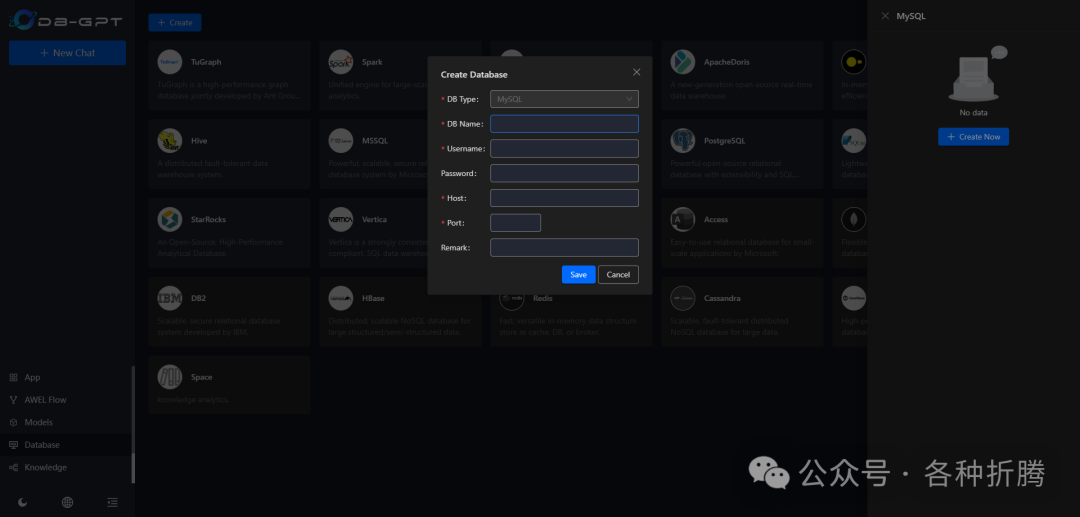Click the sidebar vertical scrollbar

pos(133,425)
